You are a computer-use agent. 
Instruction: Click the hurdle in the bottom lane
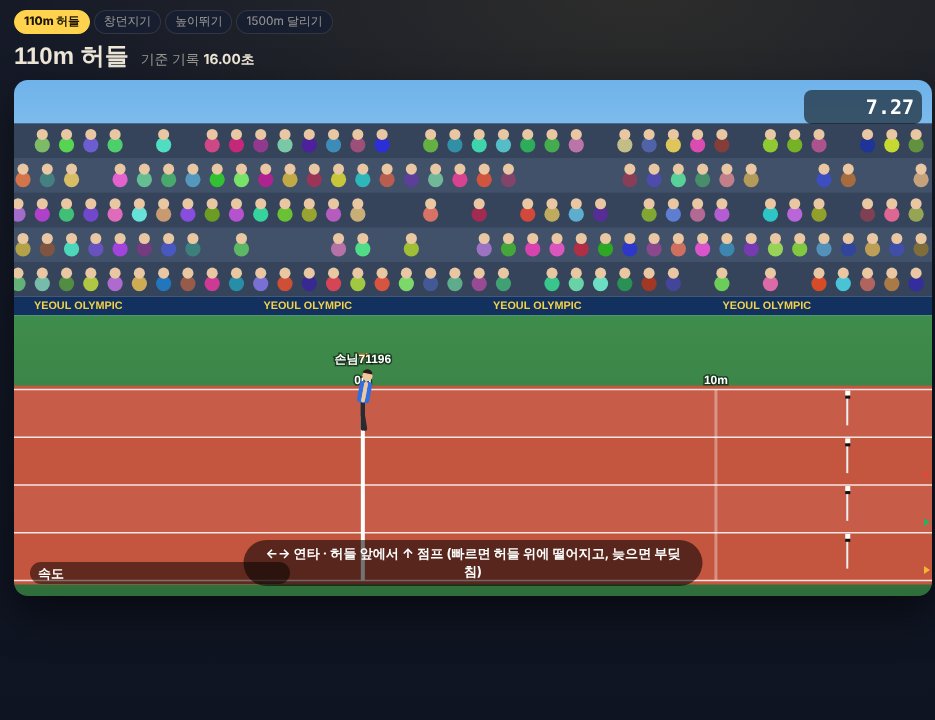tap(847, 551)
